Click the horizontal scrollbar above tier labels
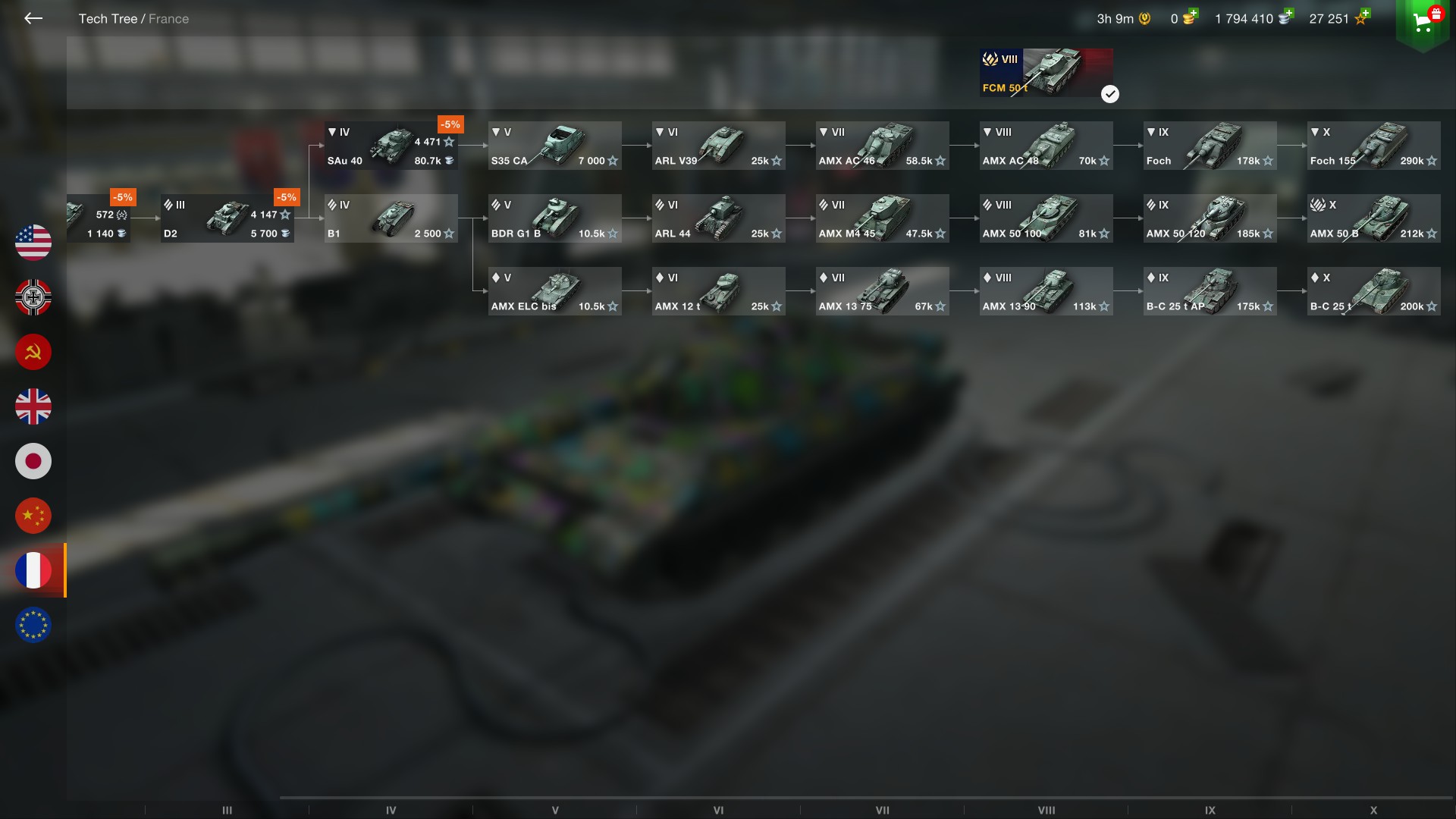The image size is (1456, 819). (866, 798)
